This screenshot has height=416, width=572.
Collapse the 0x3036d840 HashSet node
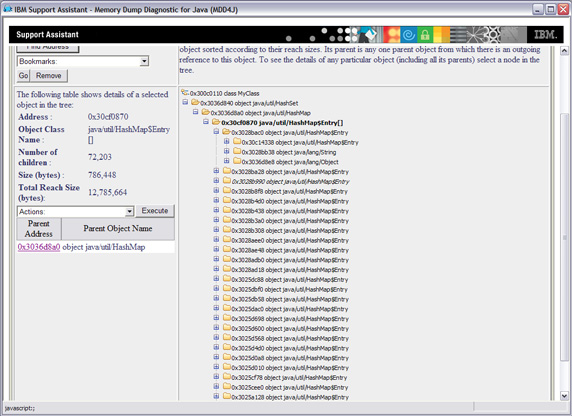(185, 102)
